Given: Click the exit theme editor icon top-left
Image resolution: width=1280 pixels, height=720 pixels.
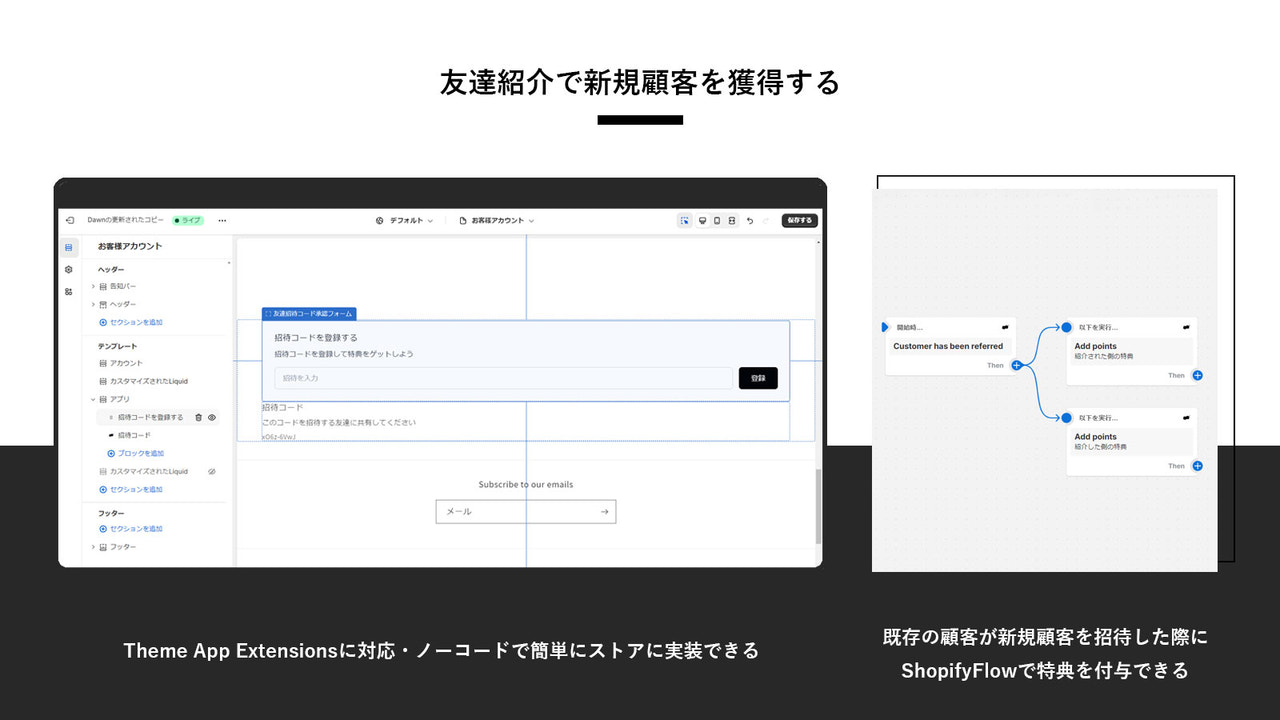Looking at the screenshot, I should [x=69, y=221].
